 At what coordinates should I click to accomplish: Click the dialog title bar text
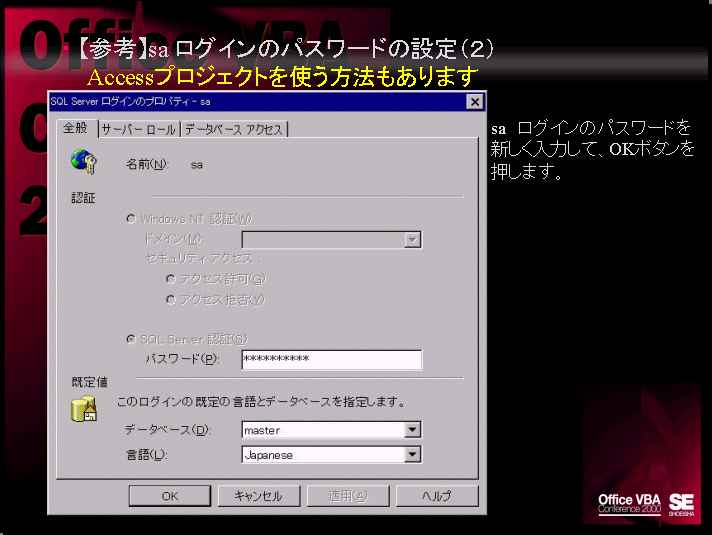(130, 101)
